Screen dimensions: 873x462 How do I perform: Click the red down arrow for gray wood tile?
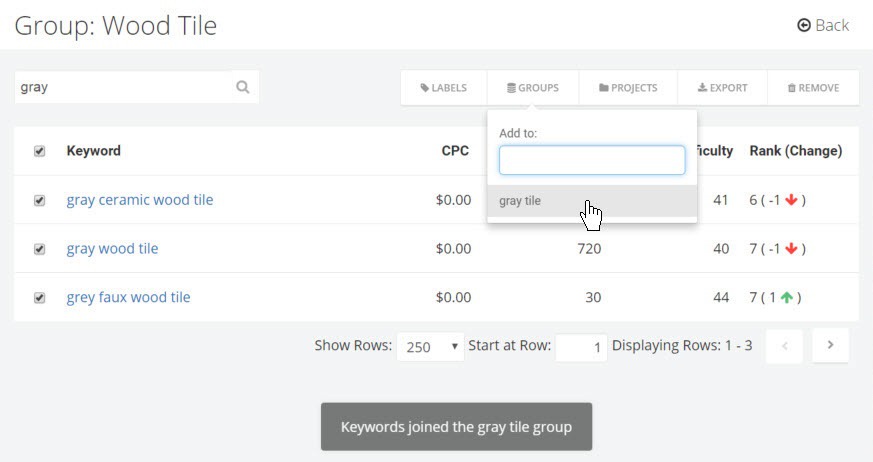791,249
